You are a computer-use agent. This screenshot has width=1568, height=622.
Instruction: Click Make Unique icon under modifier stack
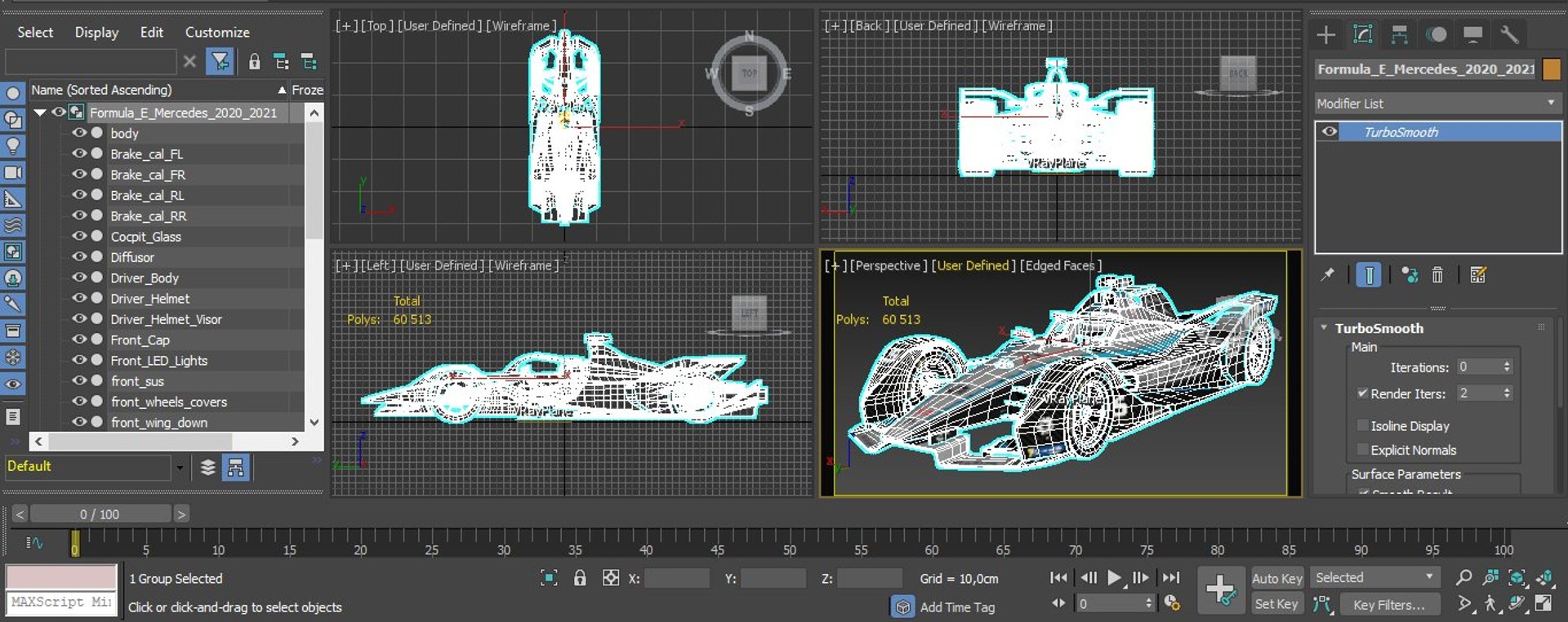[1410, 275]
